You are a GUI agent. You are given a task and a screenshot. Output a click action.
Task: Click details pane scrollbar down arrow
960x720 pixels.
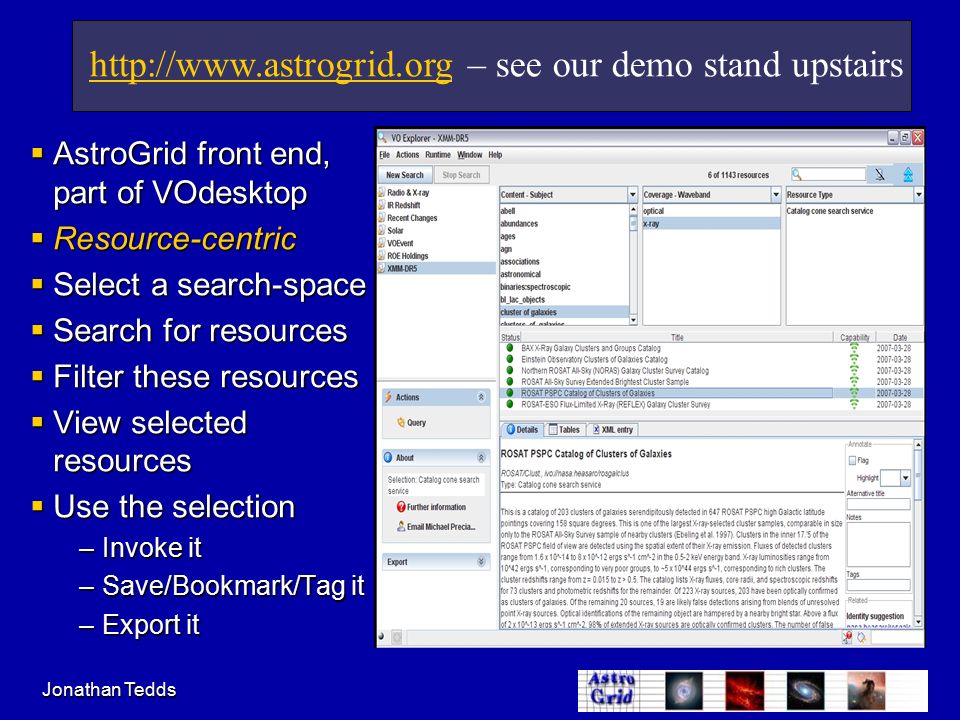pyautogui.click(x=918, y=622)
